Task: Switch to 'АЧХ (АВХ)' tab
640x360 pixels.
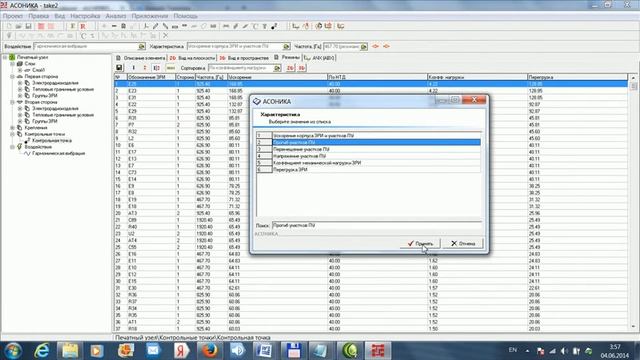Action: coord(320,58)
